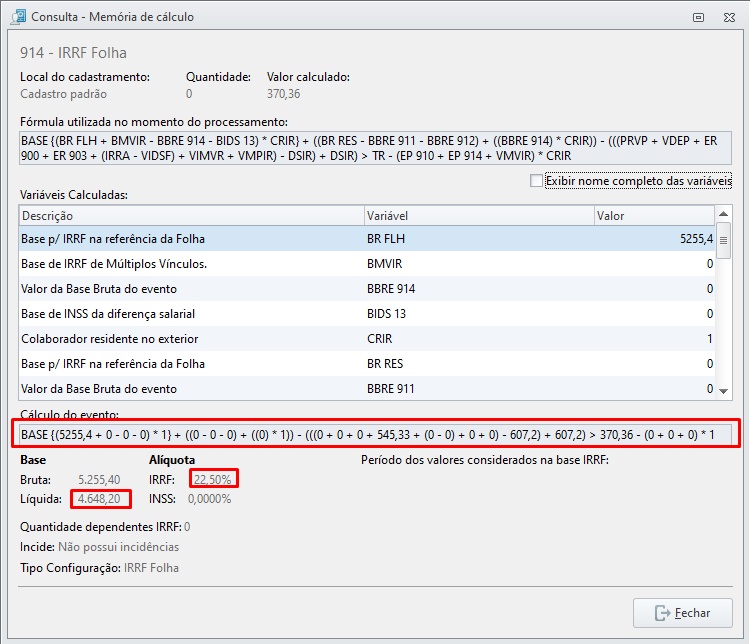This screenshot has width=750, height=644.
Task: Click the BMVIR variable cell
Action: (x=385, y=264)
